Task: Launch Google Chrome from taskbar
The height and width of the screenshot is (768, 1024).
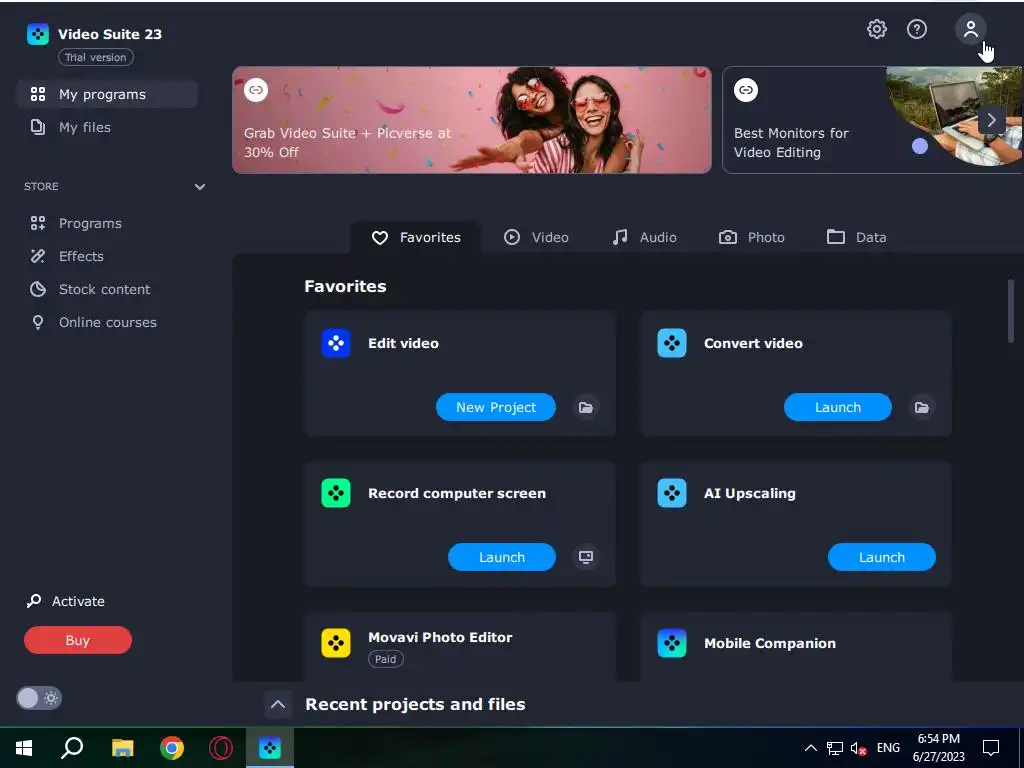Action: [x=172, y=748]
